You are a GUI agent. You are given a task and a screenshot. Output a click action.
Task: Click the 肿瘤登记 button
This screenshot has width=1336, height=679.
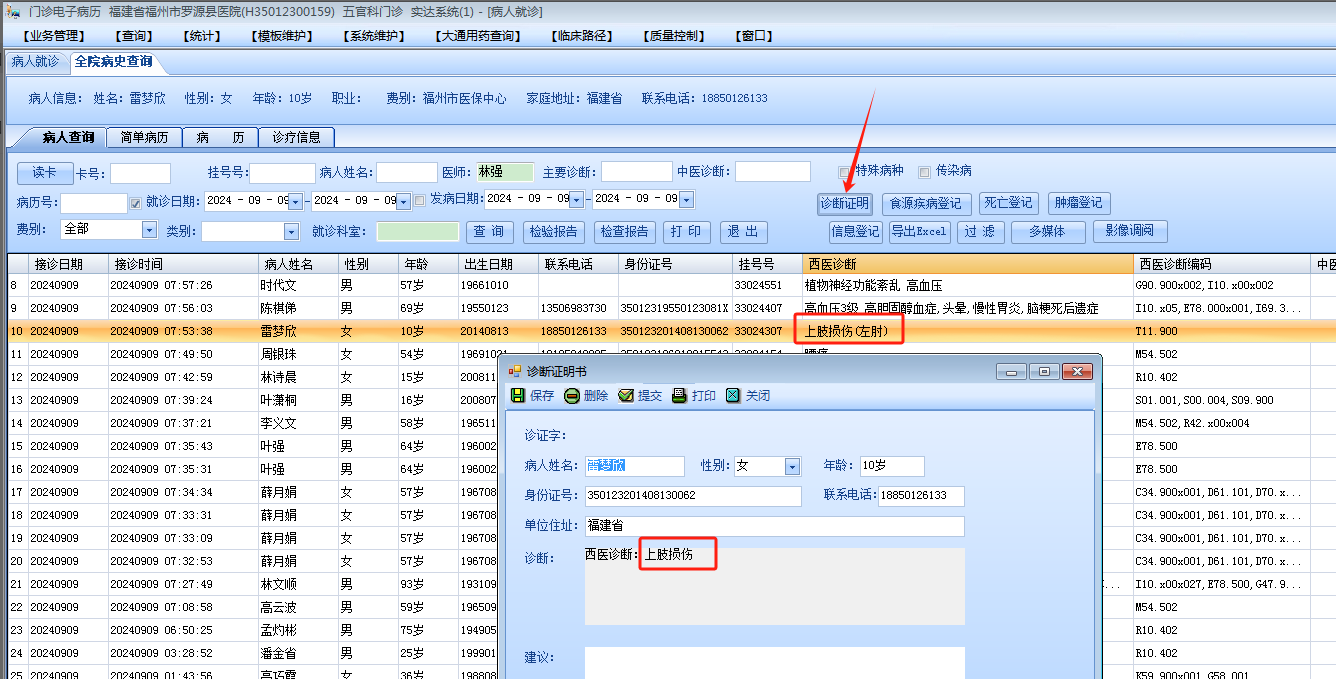[1079, 203]
